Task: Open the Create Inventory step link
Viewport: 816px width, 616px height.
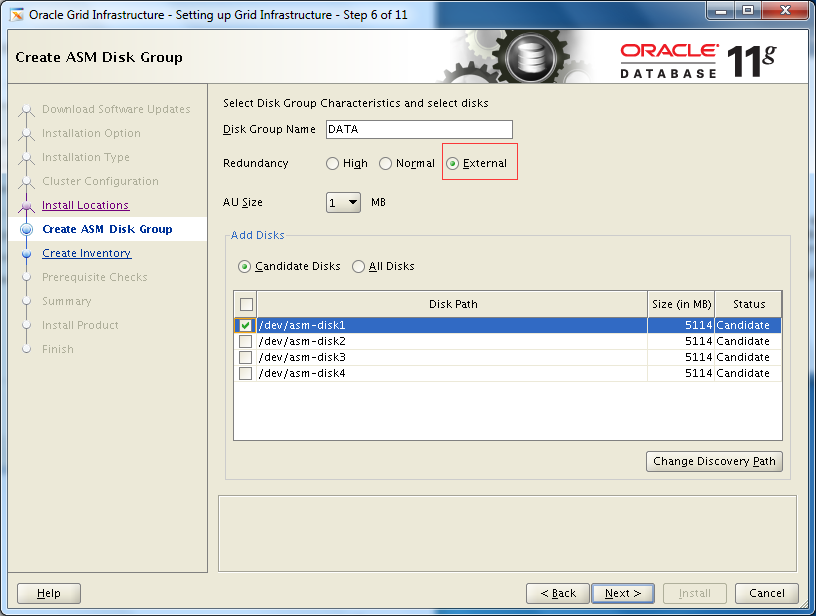Action: click(x=86, y=253)
